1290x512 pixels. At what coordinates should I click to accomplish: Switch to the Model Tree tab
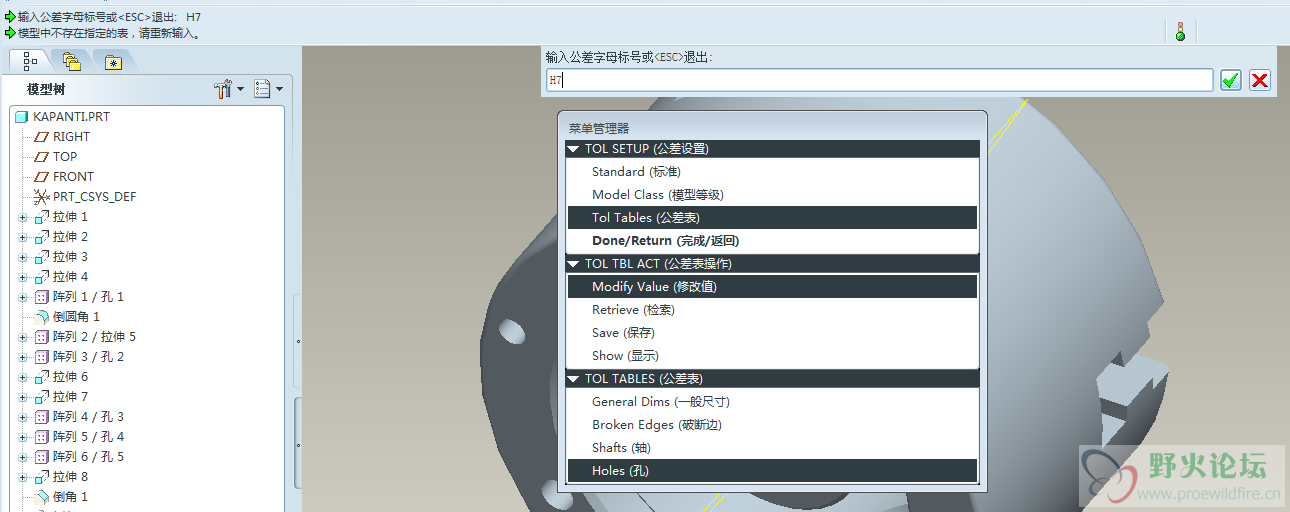click(30, 61)
